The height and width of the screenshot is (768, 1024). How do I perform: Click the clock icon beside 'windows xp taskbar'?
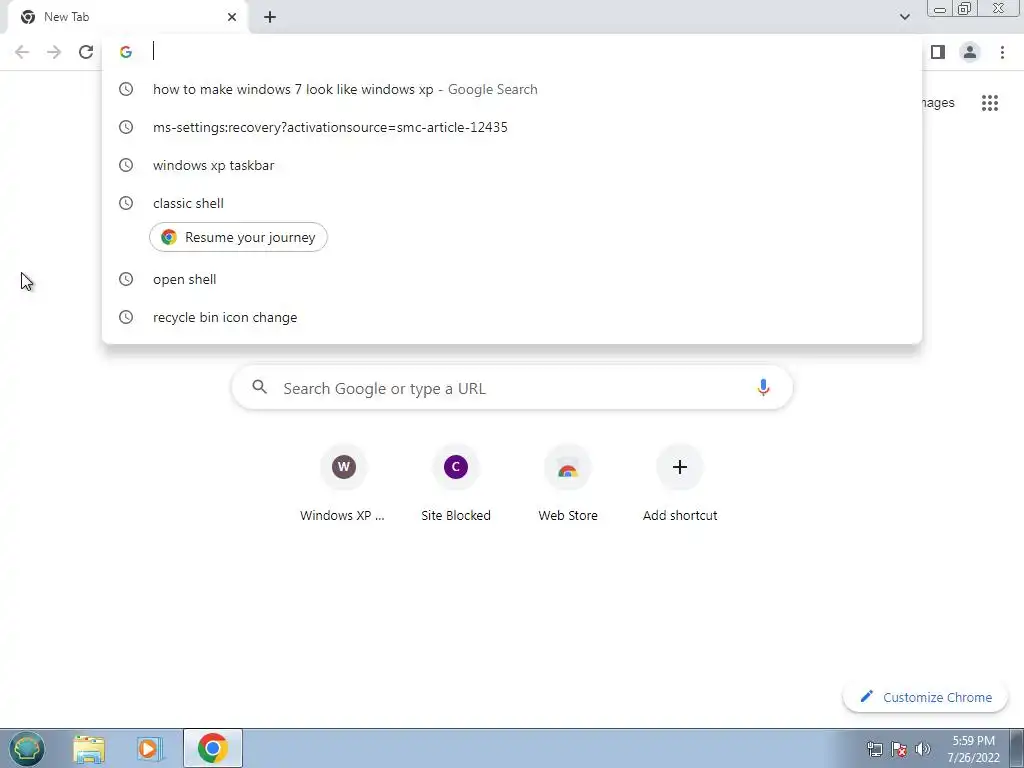pos(126,165)
